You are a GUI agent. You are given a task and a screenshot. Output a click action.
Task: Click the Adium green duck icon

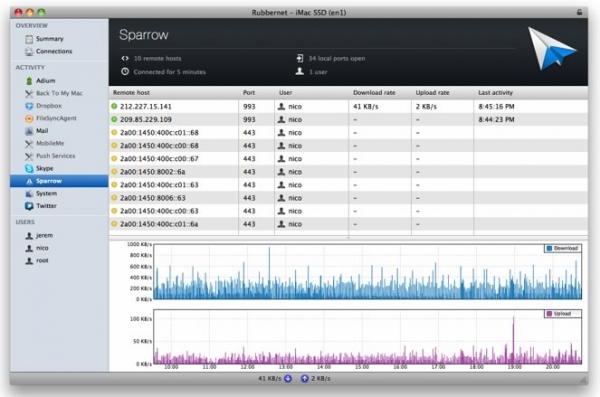[x=29, y=81]
